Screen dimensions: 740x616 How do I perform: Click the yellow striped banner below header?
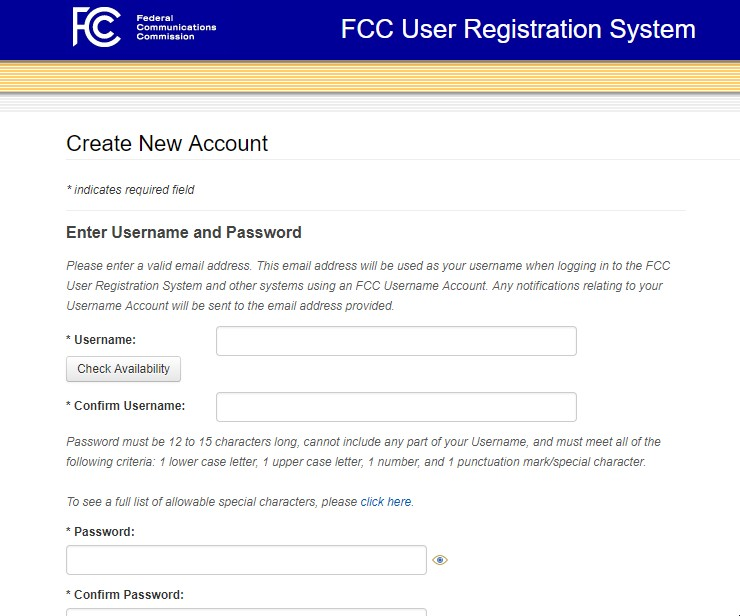tap(370, 77)
